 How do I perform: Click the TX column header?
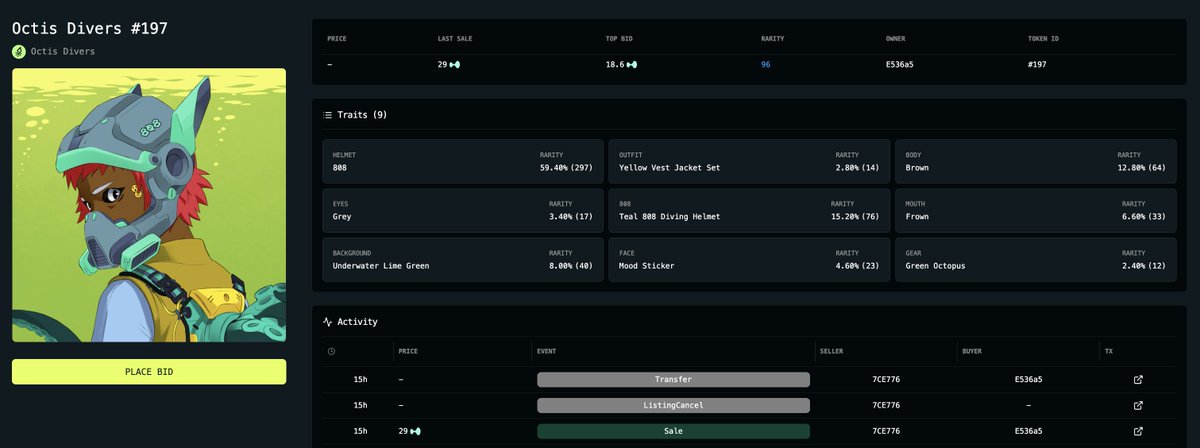[1108, 352]
